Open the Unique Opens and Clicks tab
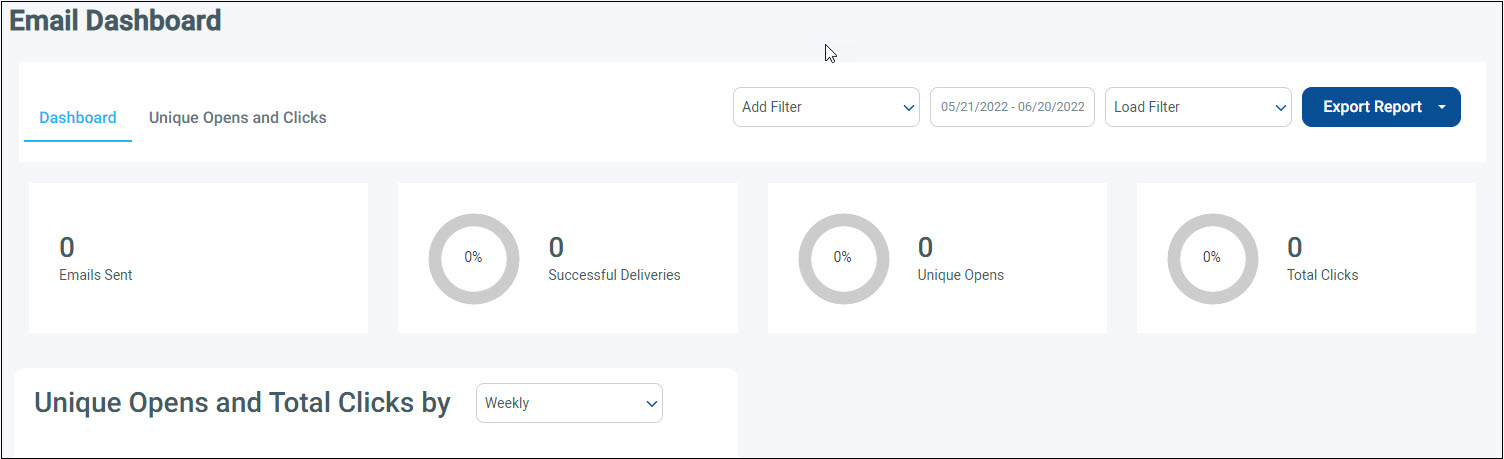This screenshot has height=459, width=1504. tap(238, 118)
